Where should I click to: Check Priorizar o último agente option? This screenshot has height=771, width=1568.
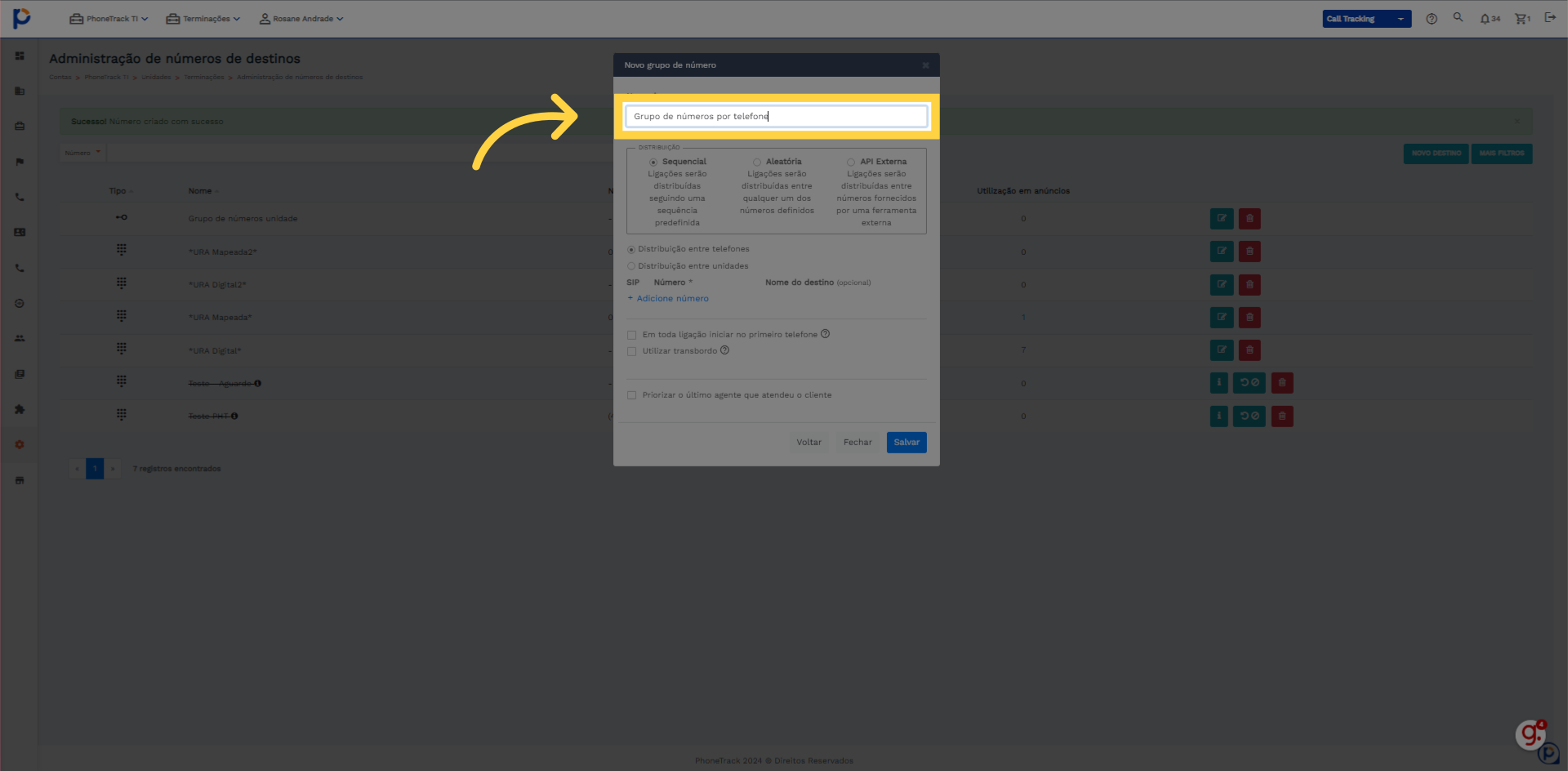[x=631, y=395]
